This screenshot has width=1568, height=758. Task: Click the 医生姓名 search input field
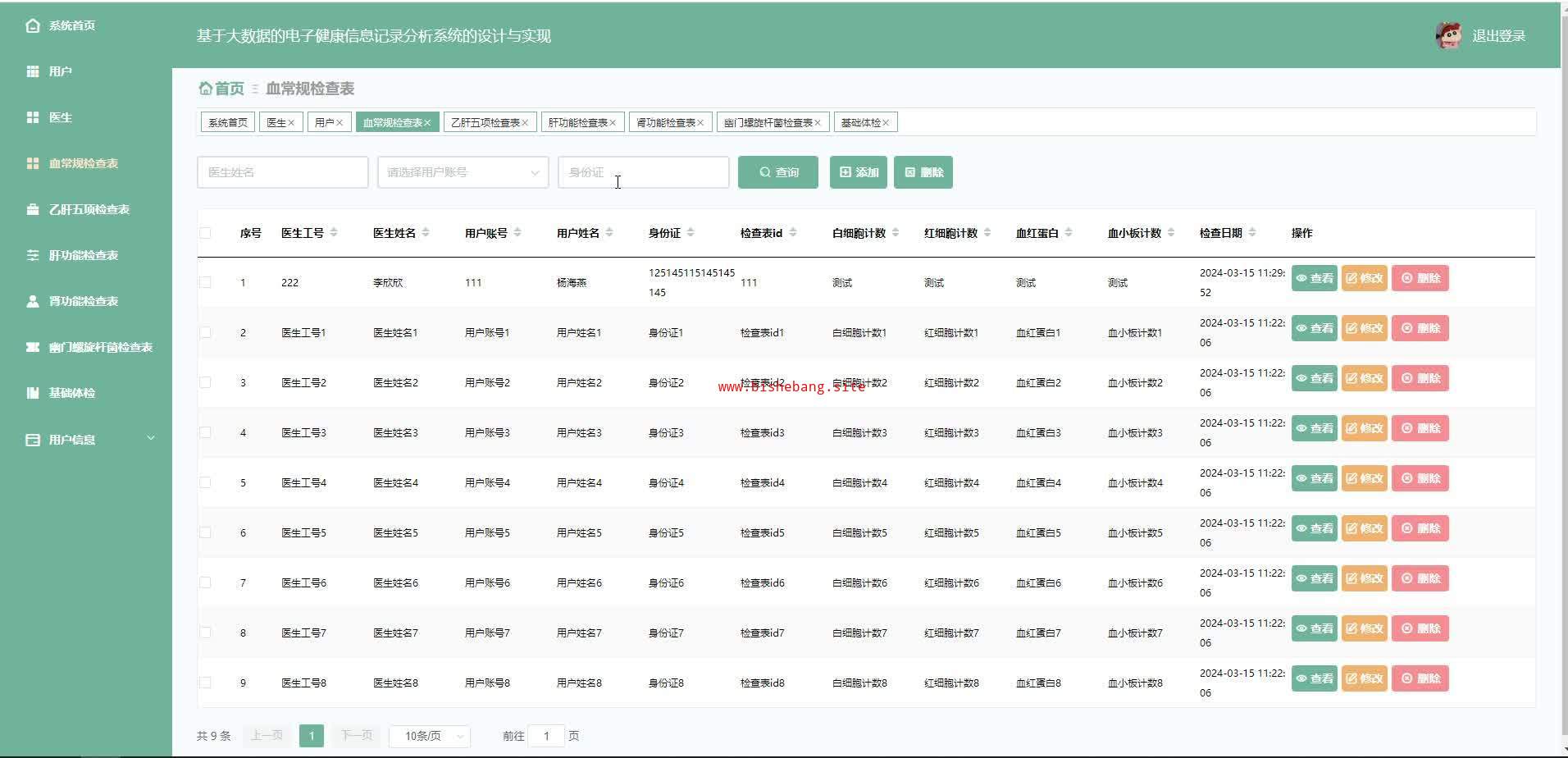coord(282,172)
